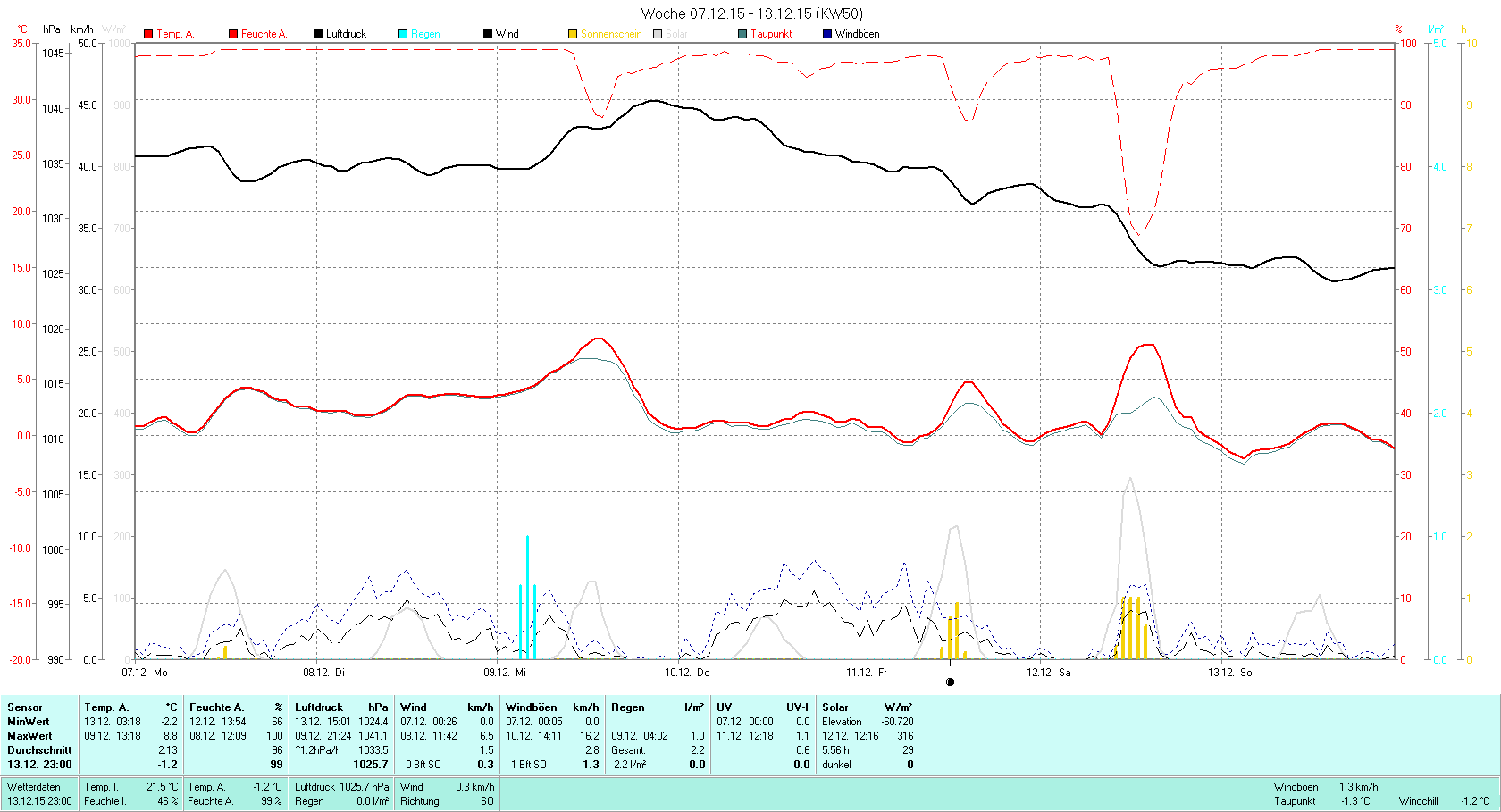The image size is (1501, 812).
Task: Click the 'MaxWert' row label
Action: tap(29, 736)
